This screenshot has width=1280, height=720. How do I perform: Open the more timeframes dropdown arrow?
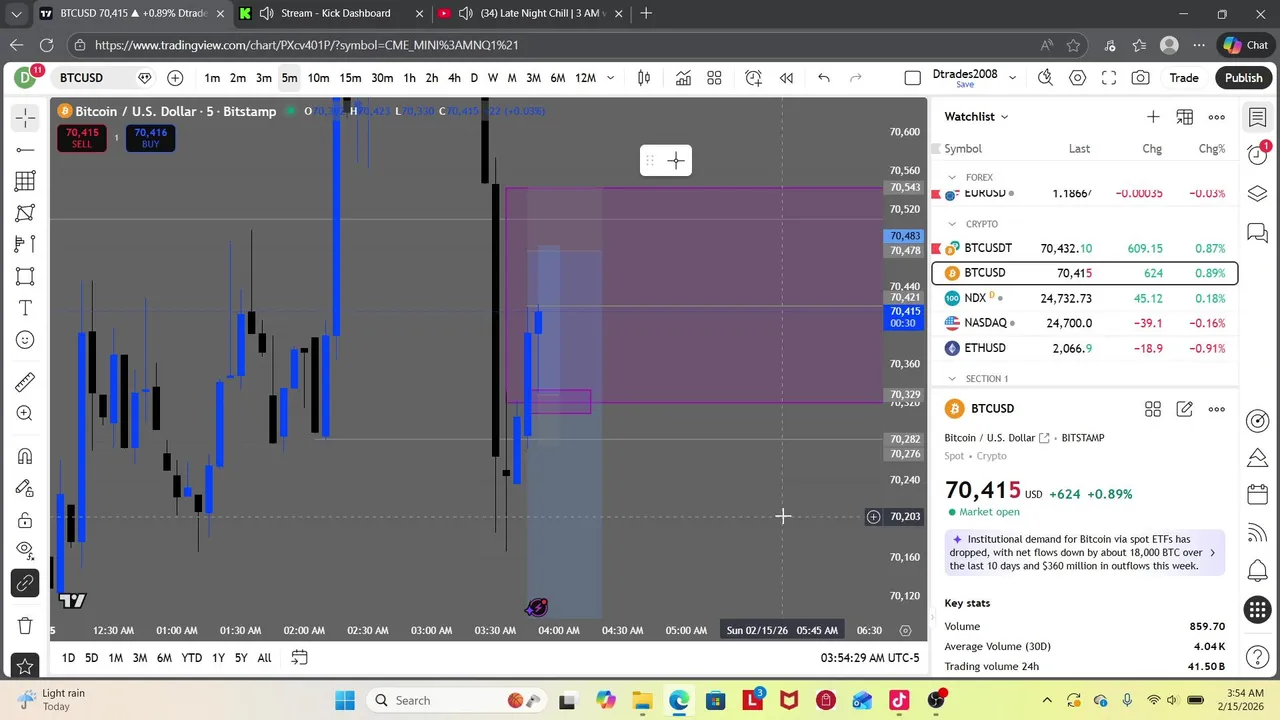pos(611,78)
